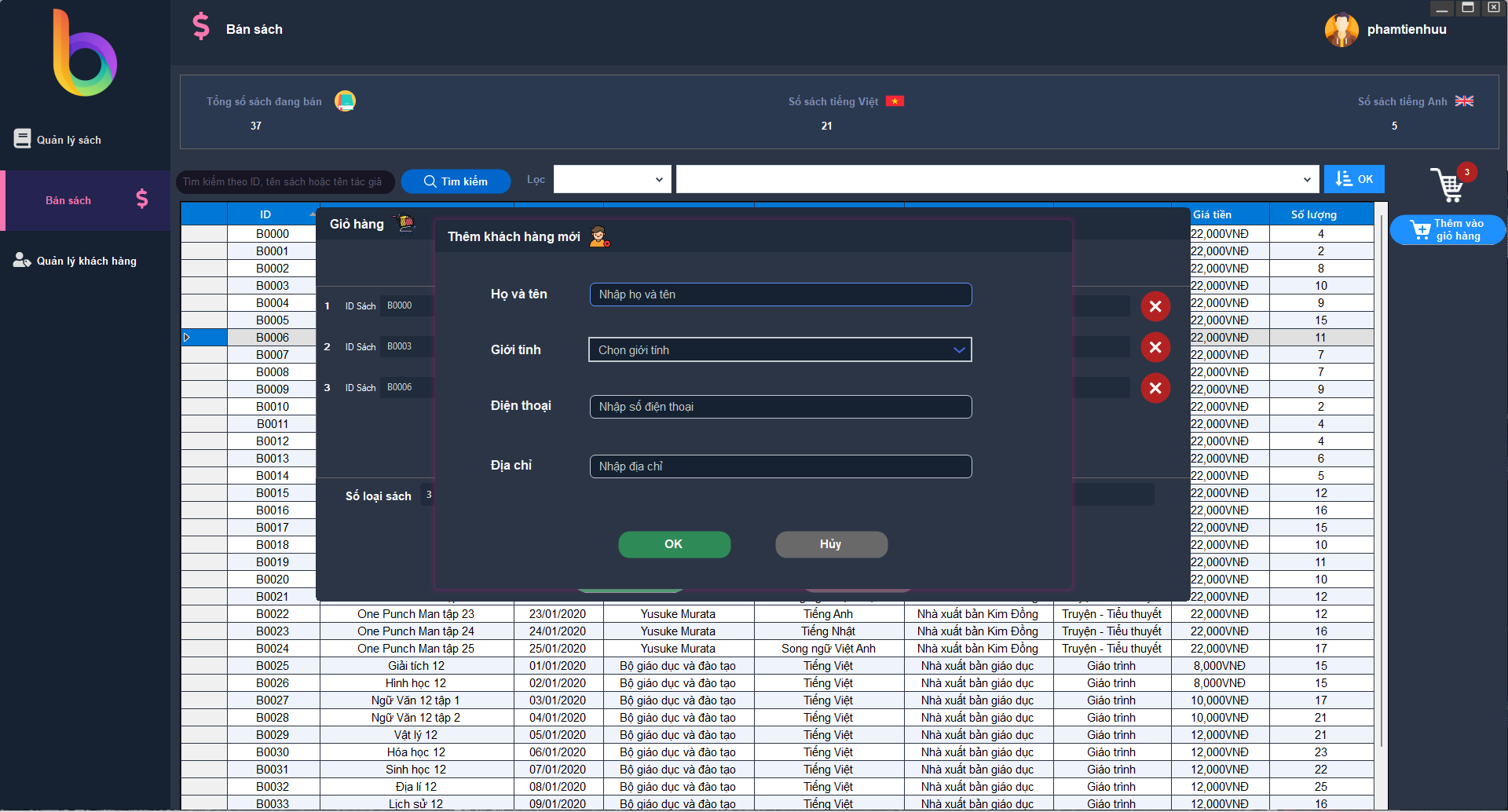Image resolution: width=1508 pixels, height=812 pixels.
Task: Open the Chọn giới tính dropdown
Action: pyautogui.click(x=779, y=349)
